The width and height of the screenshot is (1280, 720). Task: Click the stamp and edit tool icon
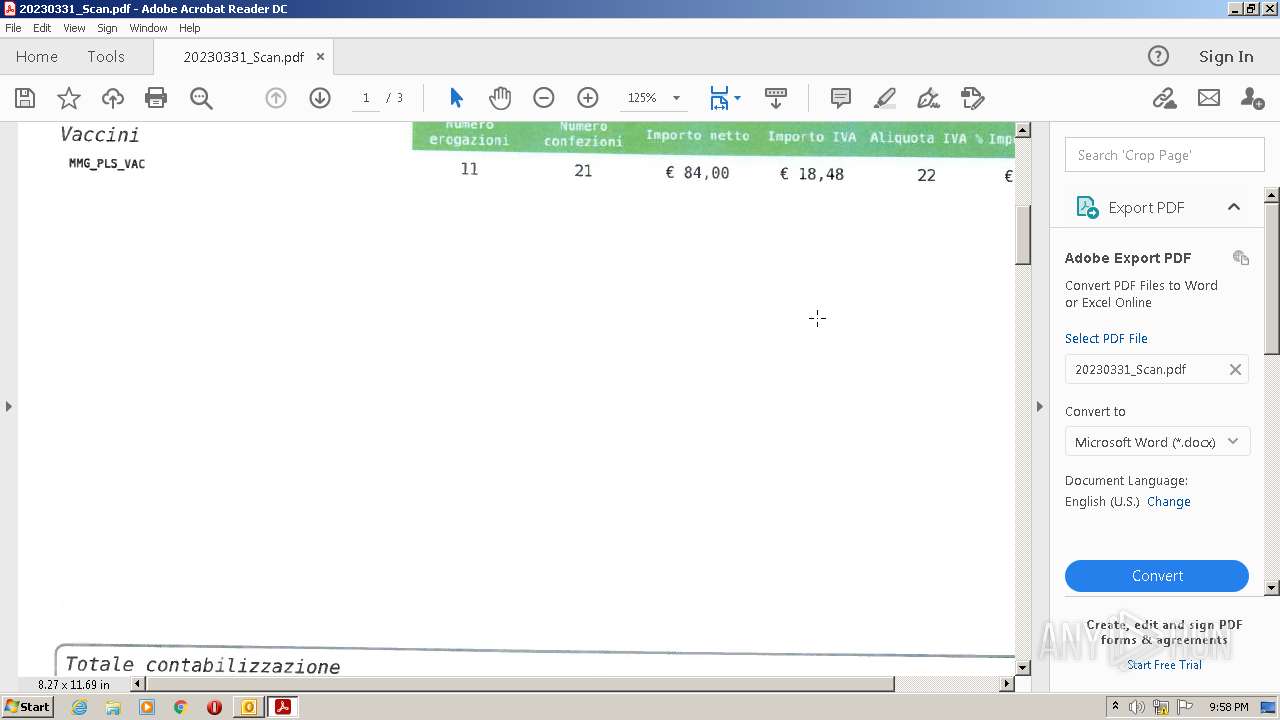click(x=973, y=98)
